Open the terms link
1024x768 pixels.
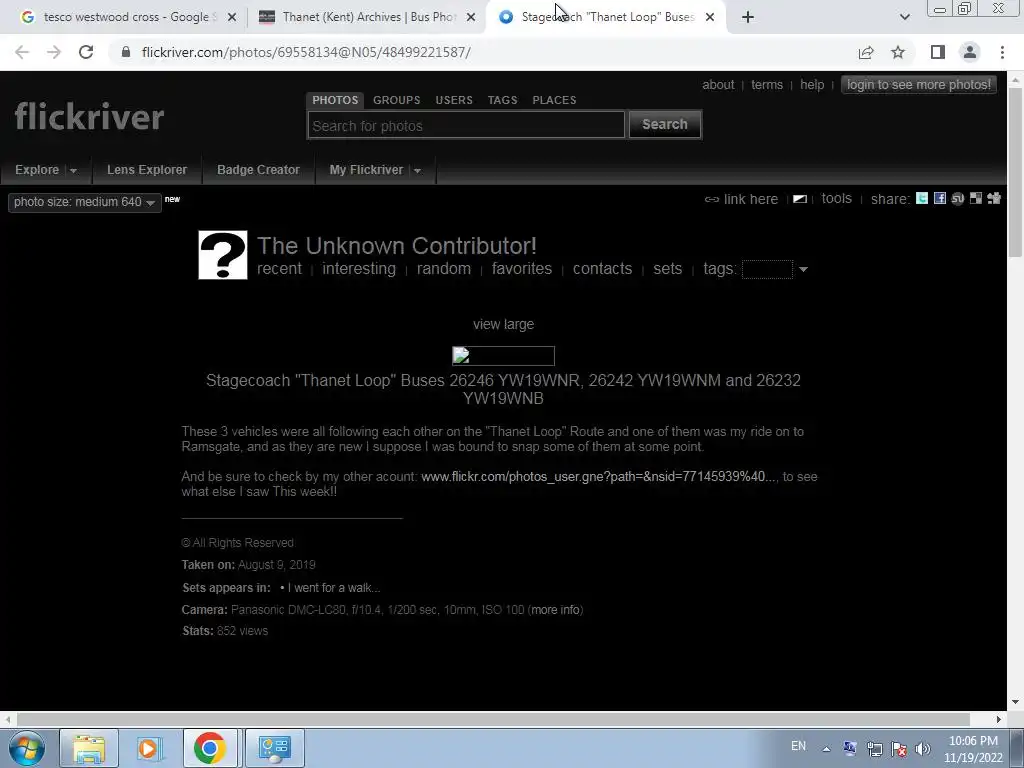[767, 85]
